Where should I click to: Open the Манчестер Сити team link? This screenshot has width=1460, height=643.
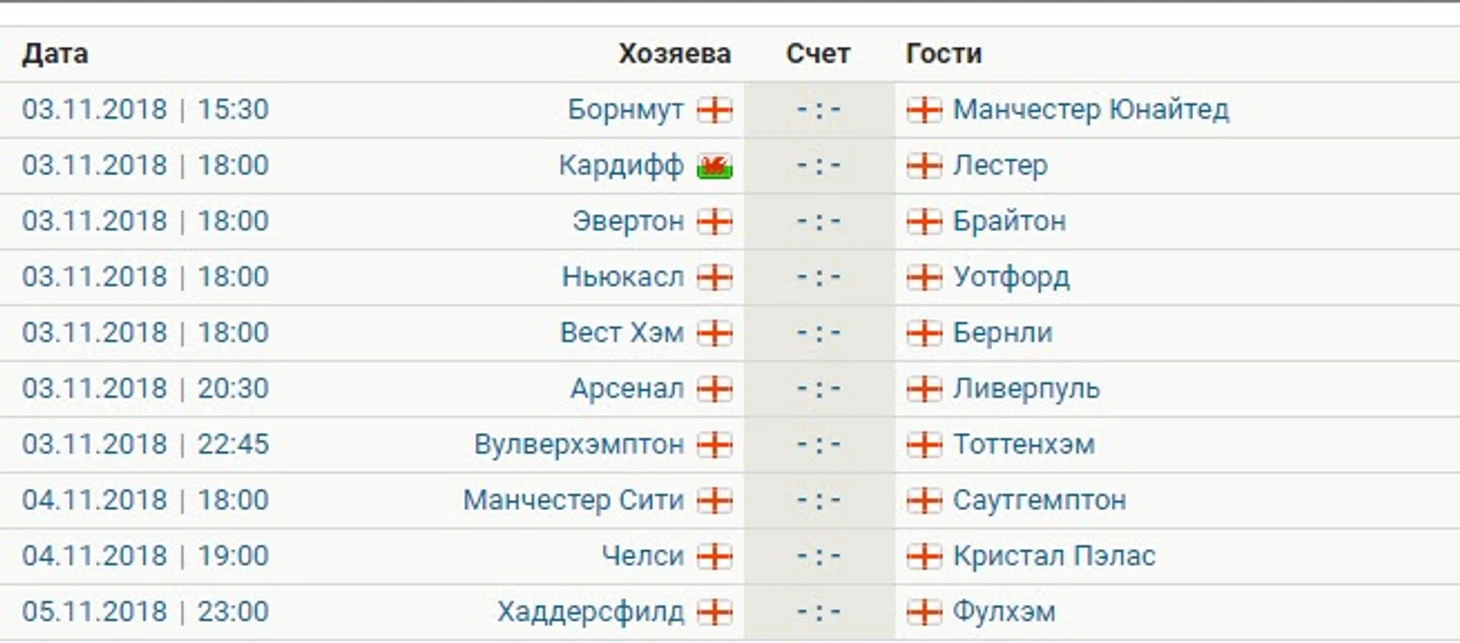tap(573, 500)
